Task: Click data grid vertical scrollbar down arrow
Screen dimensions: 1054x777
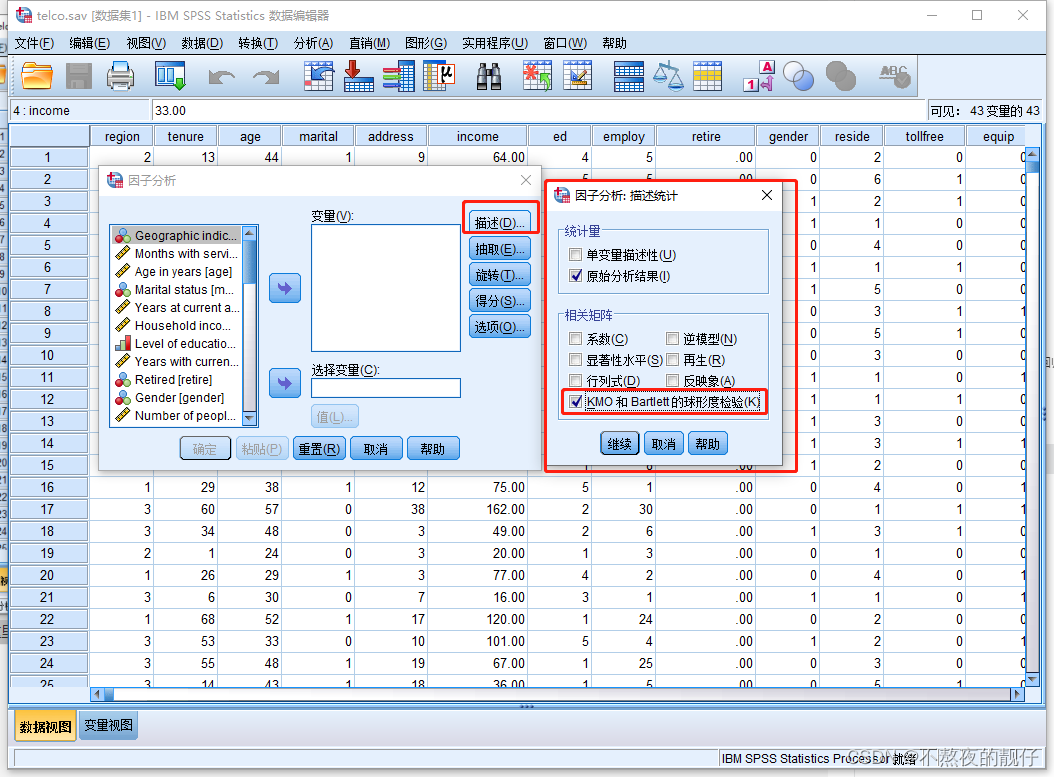Action: pos(1032,680)
